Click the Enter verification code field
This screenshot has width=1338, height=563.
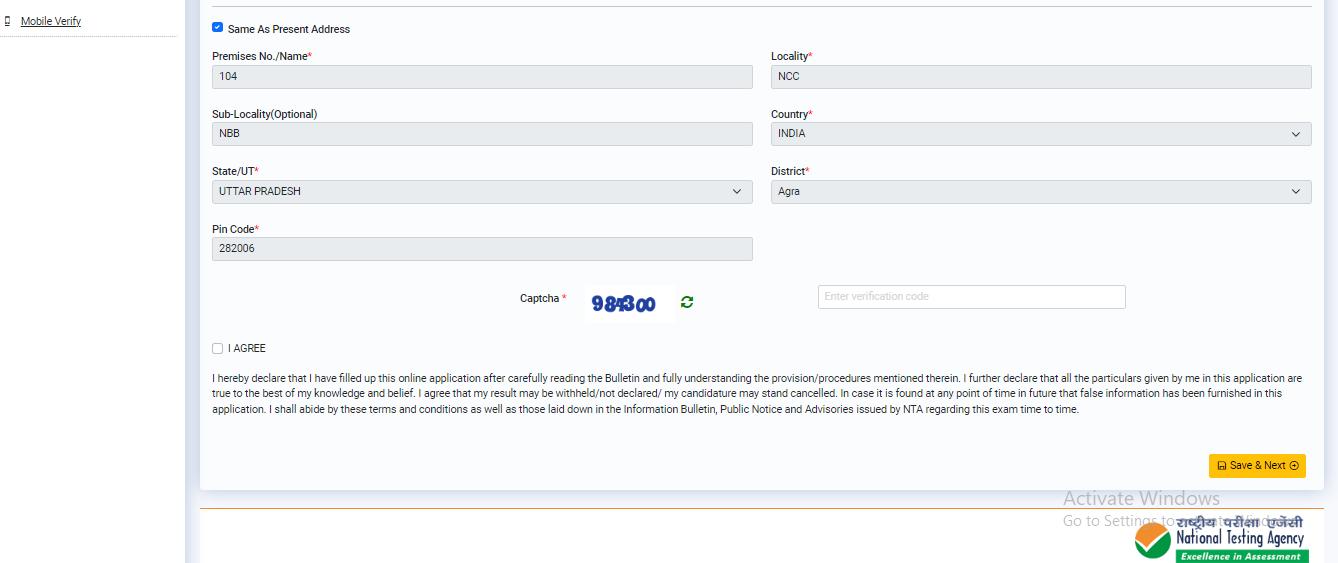(971, 297)
